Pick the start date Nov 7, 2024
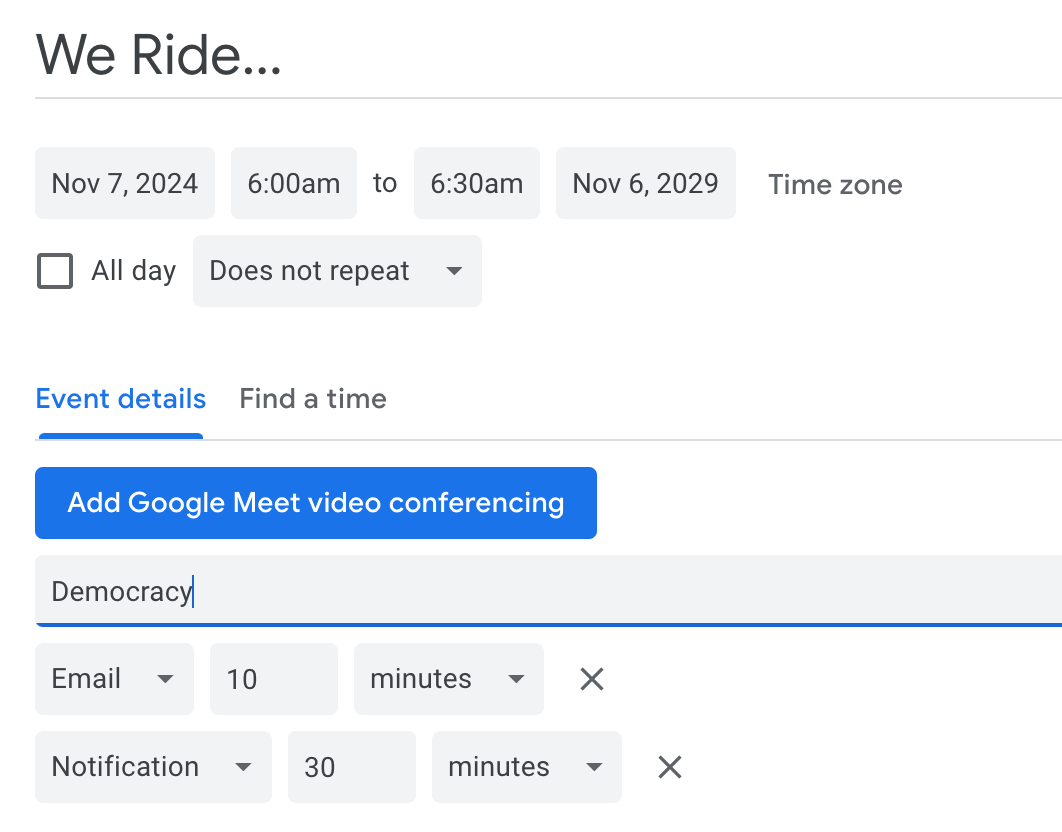 [x=125, y=184]
